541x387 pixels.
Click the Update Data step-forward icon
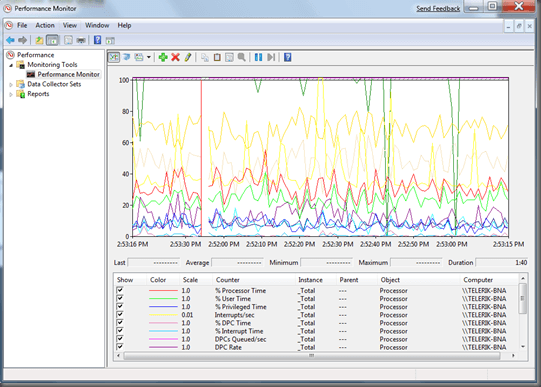click(271, 57)
